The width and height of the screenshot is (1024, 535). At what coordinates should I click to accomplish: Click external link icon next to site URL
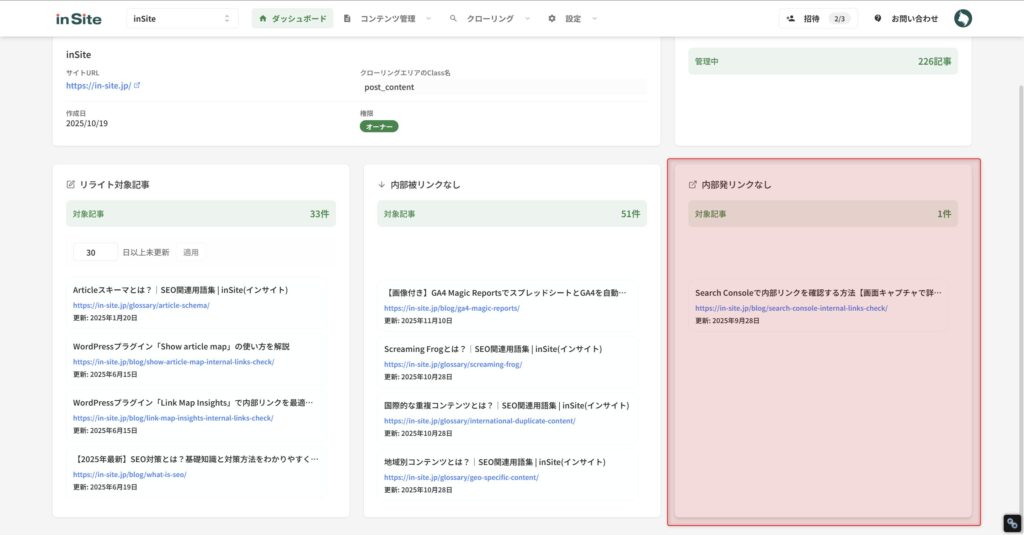click(x=137, y=86)
